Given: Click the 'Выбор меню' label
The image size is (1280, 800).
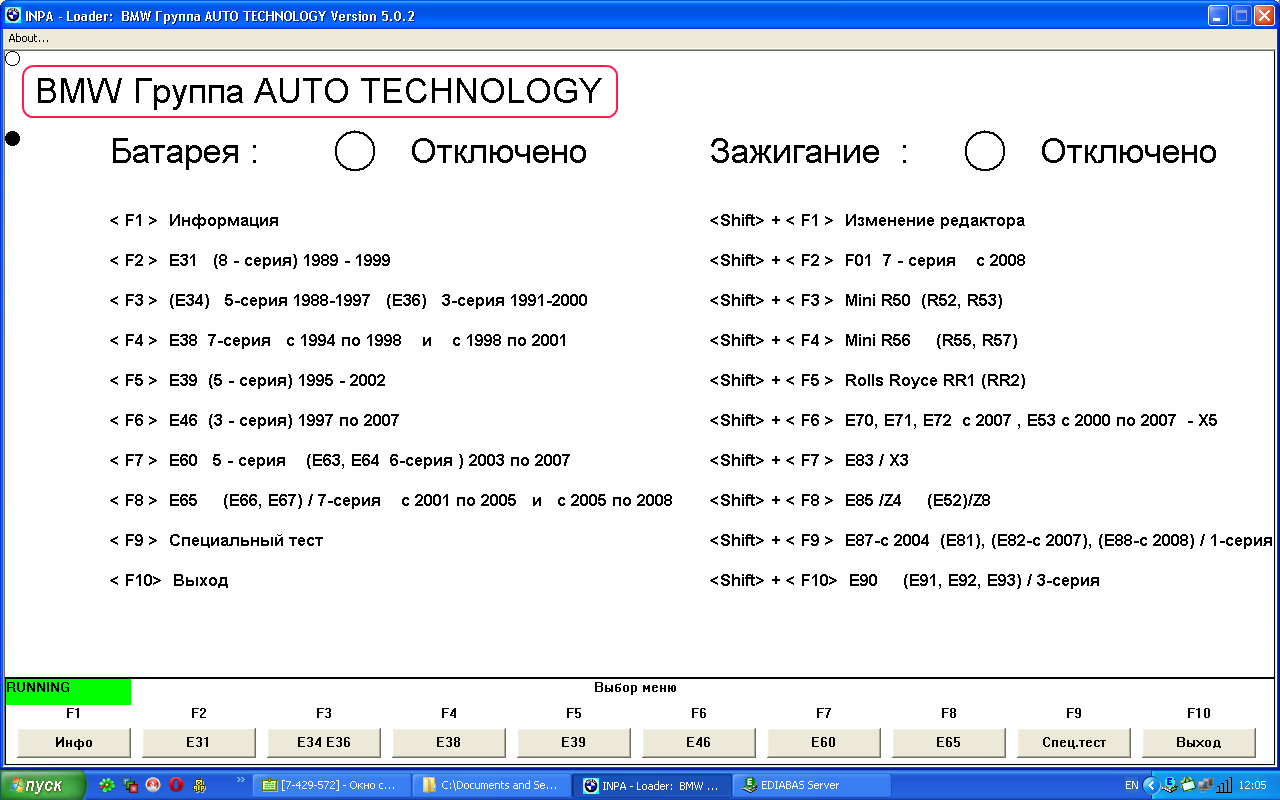Looking at the screenshot, I should click(x=636, y=688).
